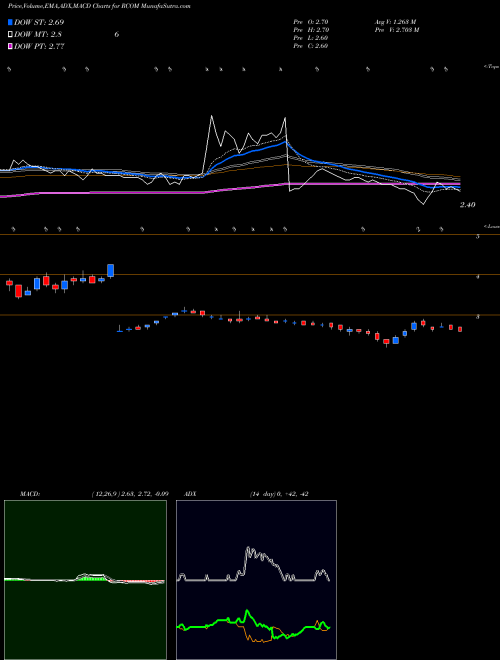The width and height of the screenshot is (500, 660).
Task: Click the 'MACD:' panel heading
Action: (x=30, y=494)
